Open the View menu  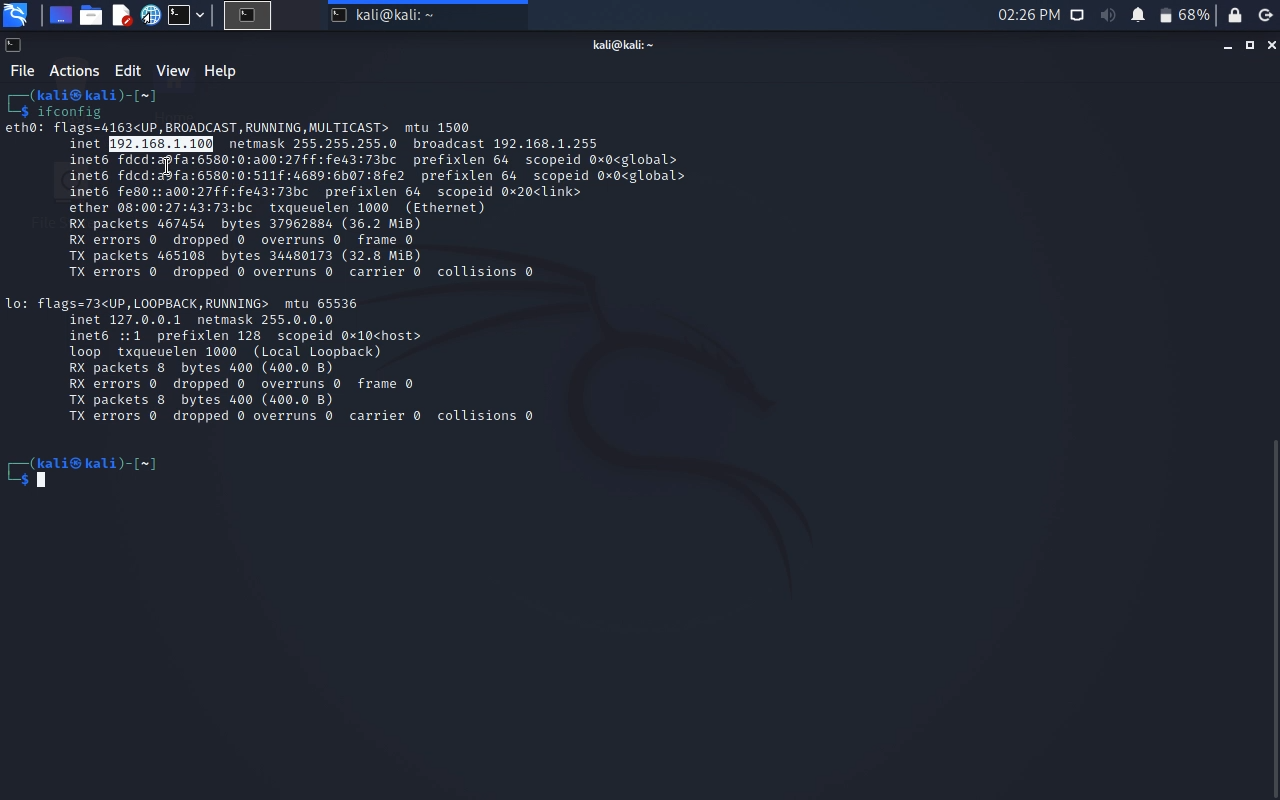pyautogui.click(x=172, y=71)
